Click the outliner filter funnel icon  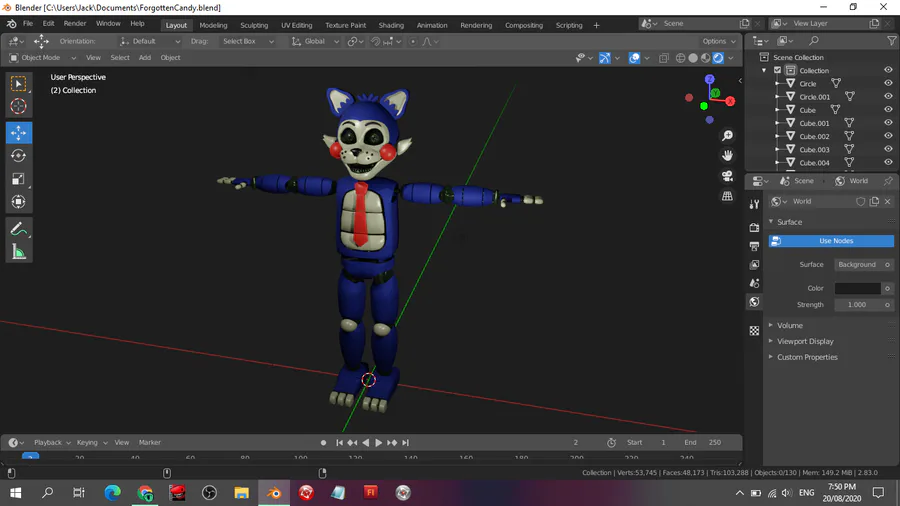[891, 41]
